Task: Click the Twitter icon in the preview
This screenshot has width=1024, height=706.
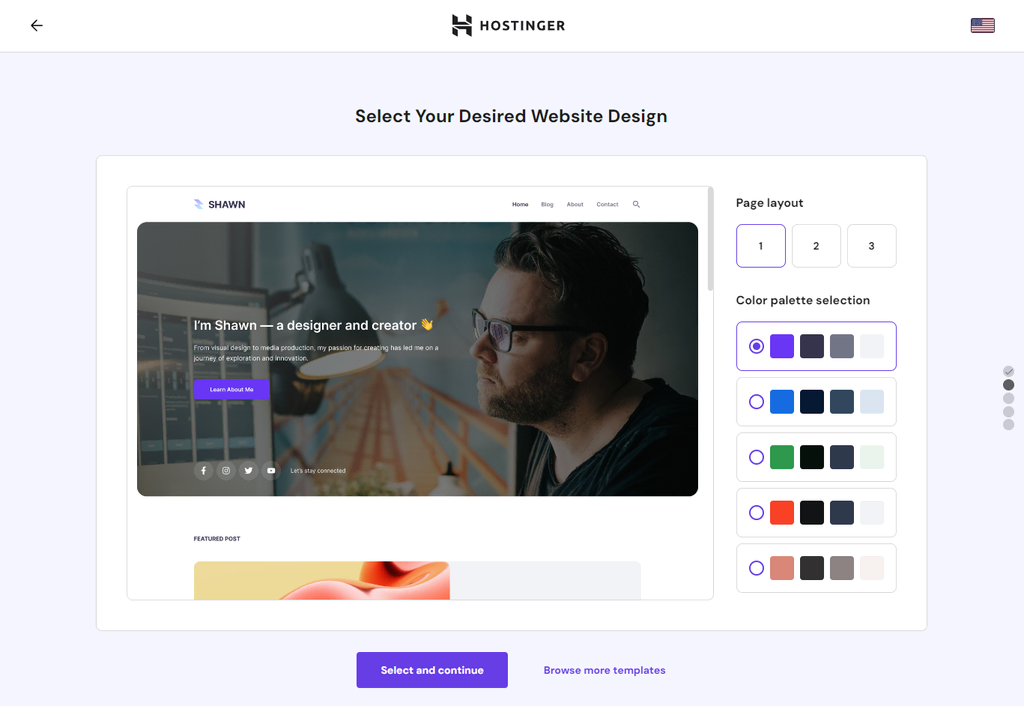Action: click(248, 470)
